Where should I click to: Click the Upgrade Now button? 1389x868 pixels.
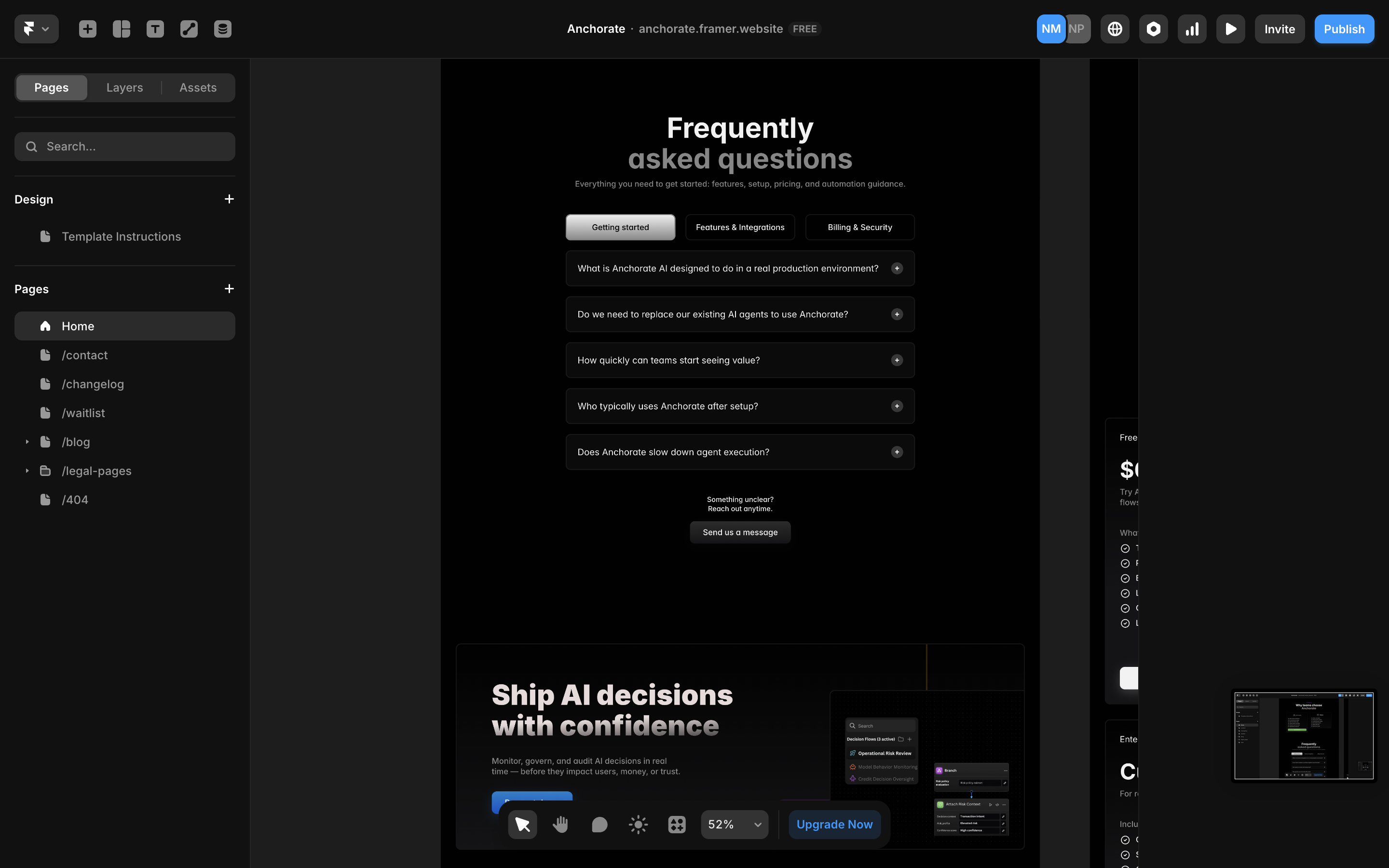pos(834,824)
